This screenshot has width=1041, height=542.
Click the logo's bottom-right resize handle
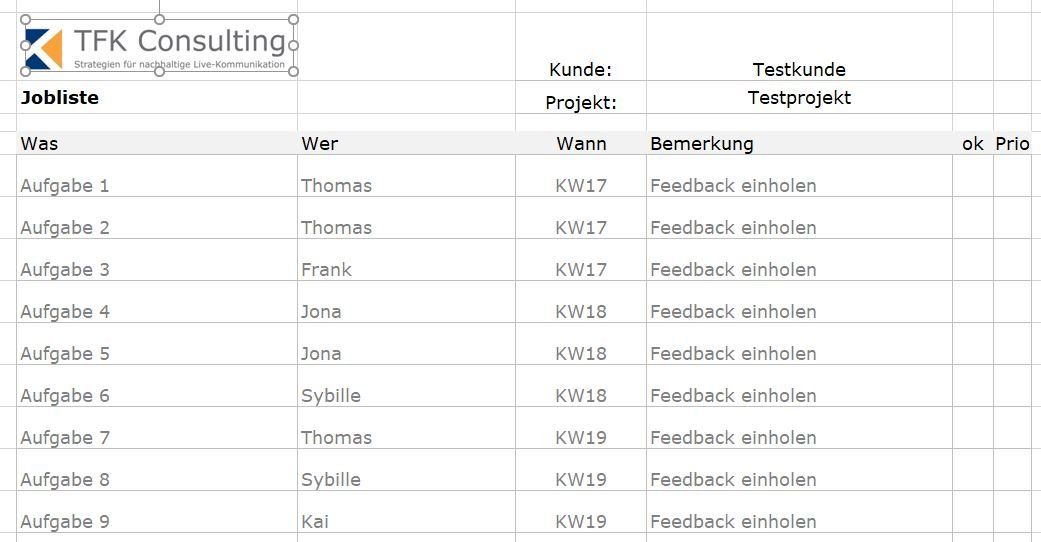(x=293, y=72)
